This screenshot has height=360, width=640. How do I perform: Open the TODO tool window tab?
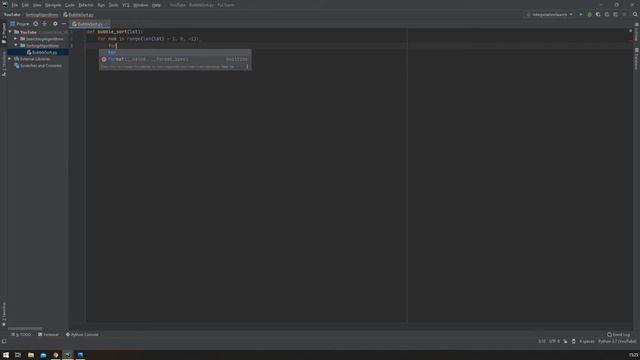pyautogui.click(x=21, y=335)
